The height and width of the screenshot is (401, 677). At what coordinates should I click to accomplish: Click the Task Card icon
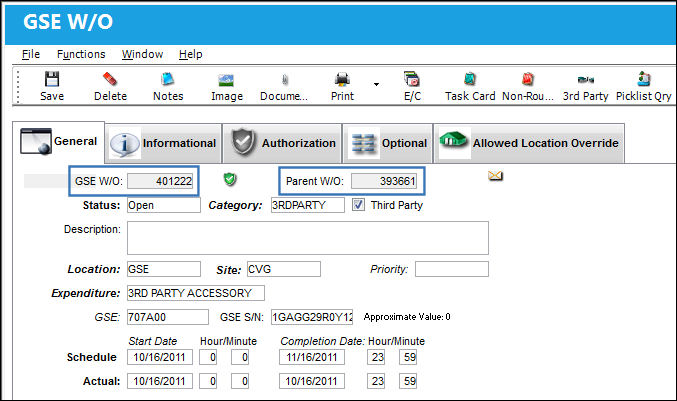pyautogui.click(x=470, y=79)
